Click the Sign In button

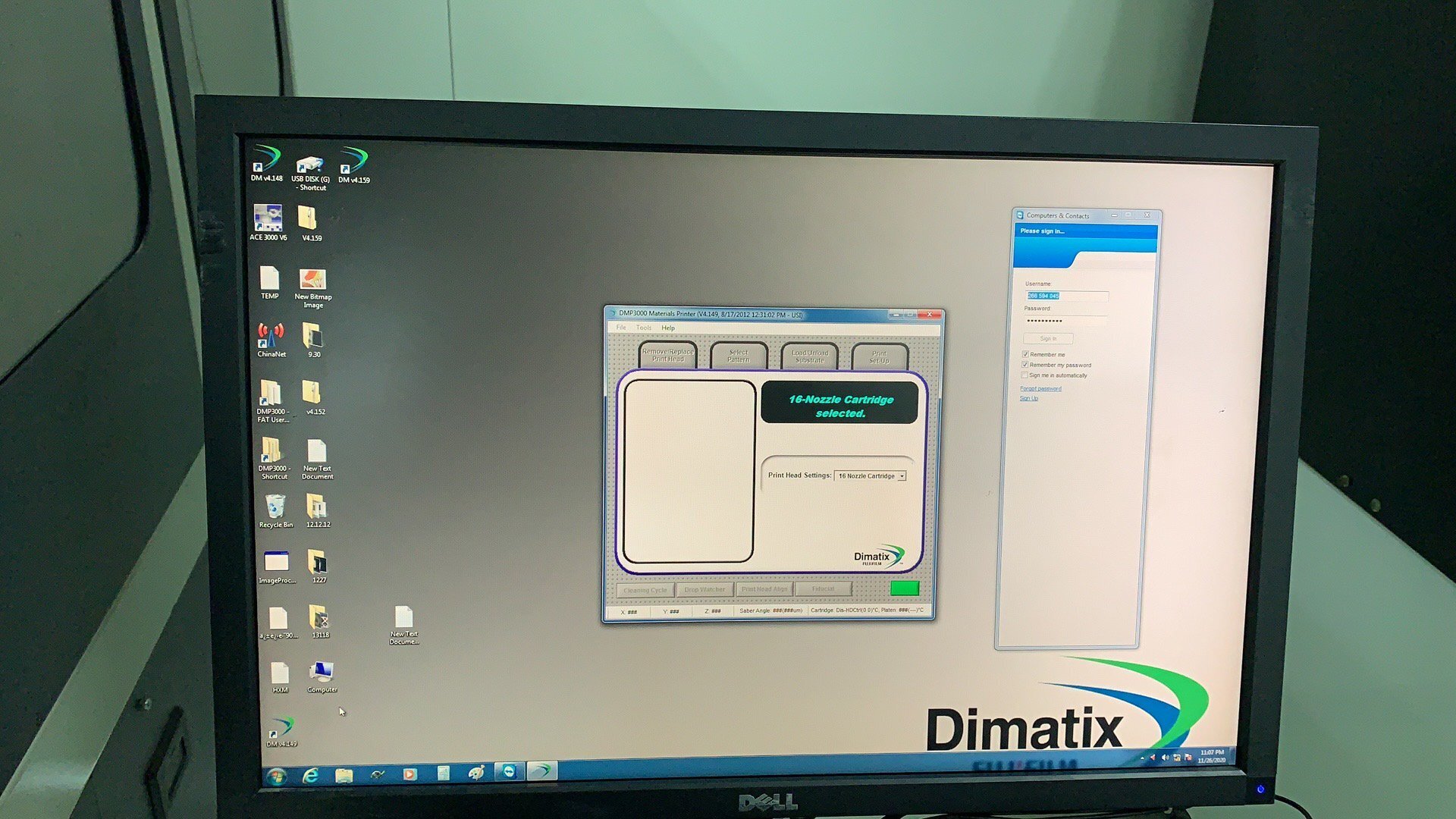pos(1048,338)
